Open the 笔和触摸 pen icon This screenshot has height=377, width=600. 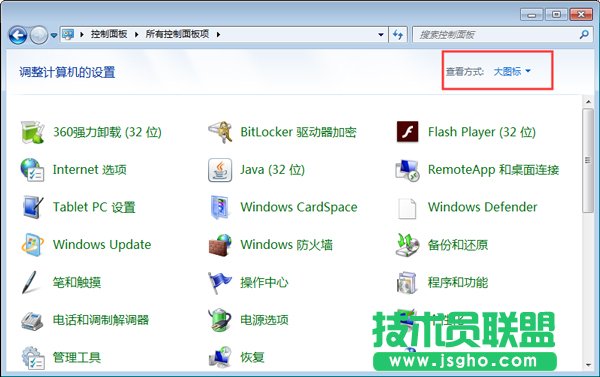click(x=30, y=282)
